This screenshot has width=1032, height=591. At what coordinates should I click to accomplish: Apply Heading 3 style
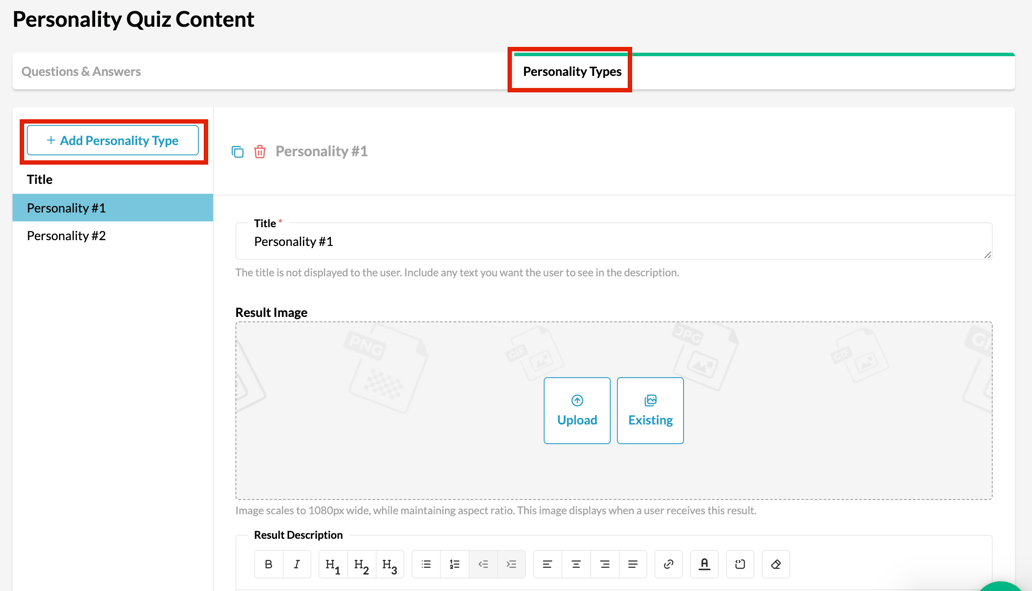(390, 564)
